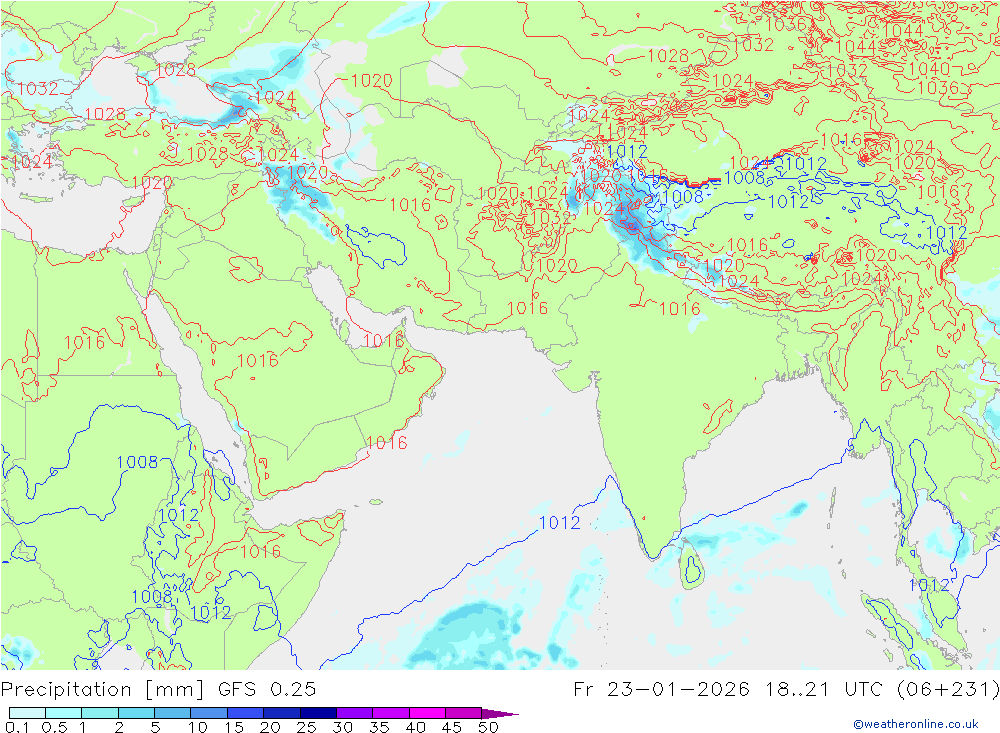This screenshot has width=1000, height=733.
Task: Choose the legend swatch between 2 and 5
Action: pyautogui.click(x=136, y=713)
